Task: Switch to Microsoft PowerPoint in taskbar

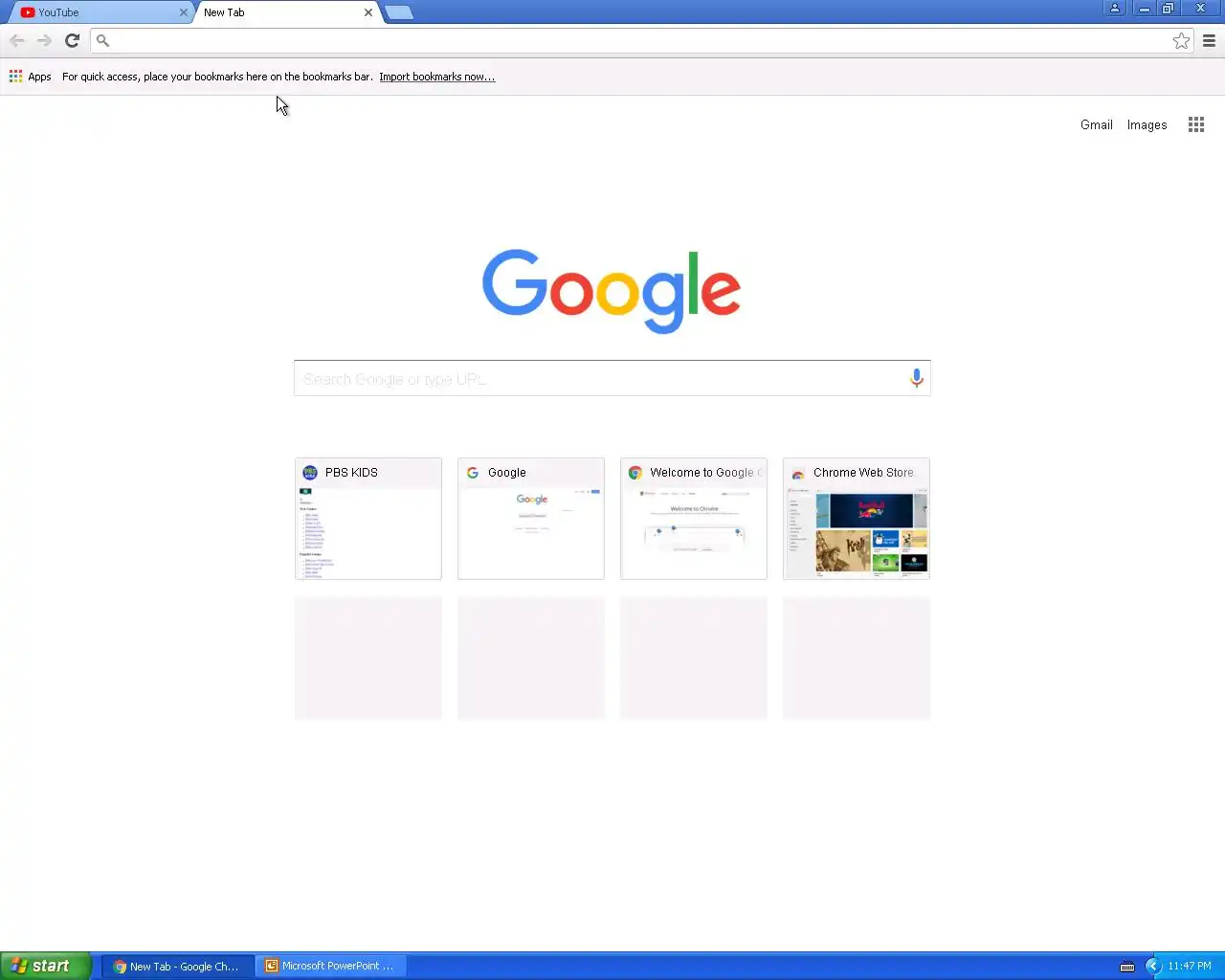Action: (331, 966)
